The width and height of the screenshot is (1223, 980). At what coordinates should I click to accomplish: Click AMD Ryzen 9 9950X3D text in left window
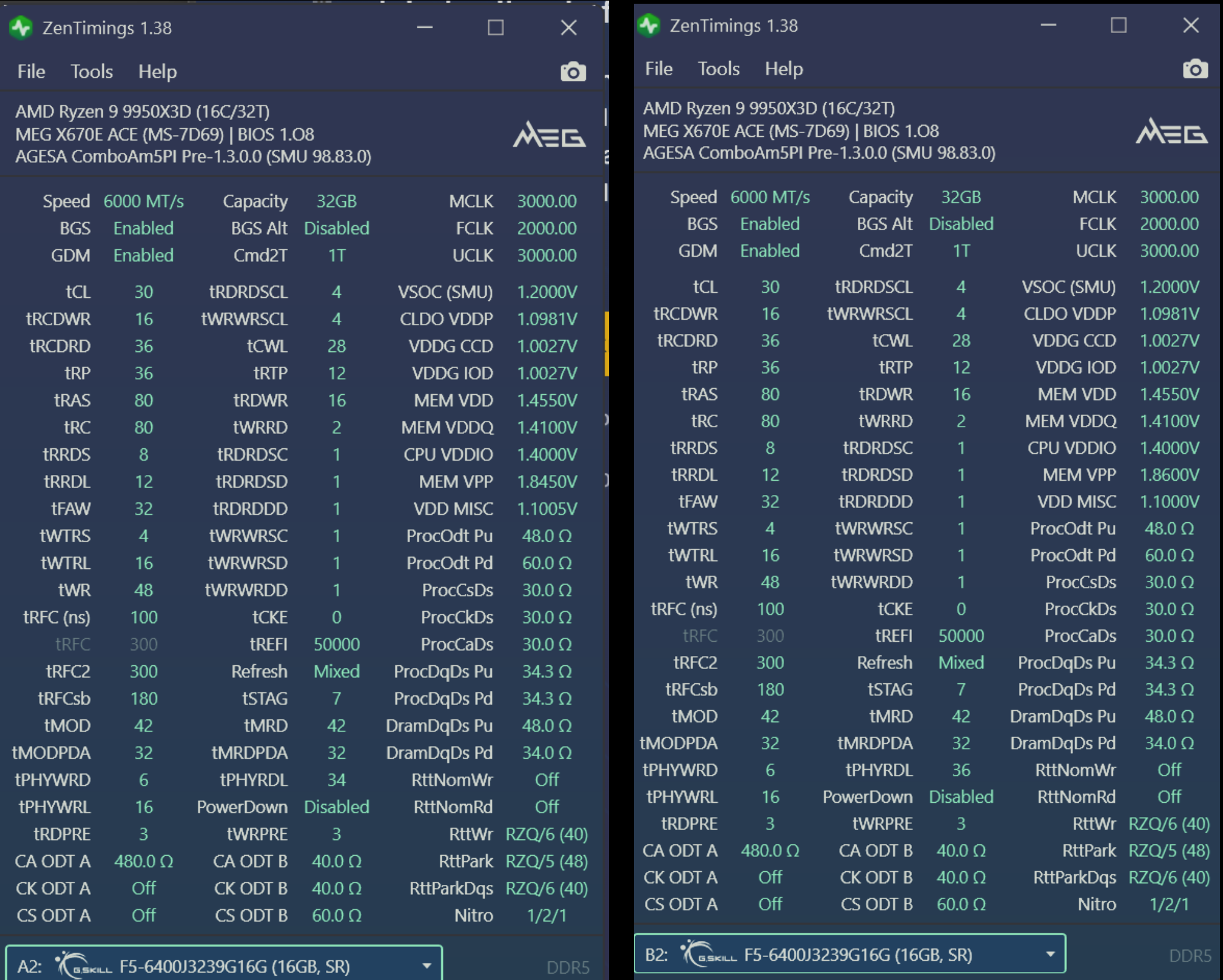142,112
